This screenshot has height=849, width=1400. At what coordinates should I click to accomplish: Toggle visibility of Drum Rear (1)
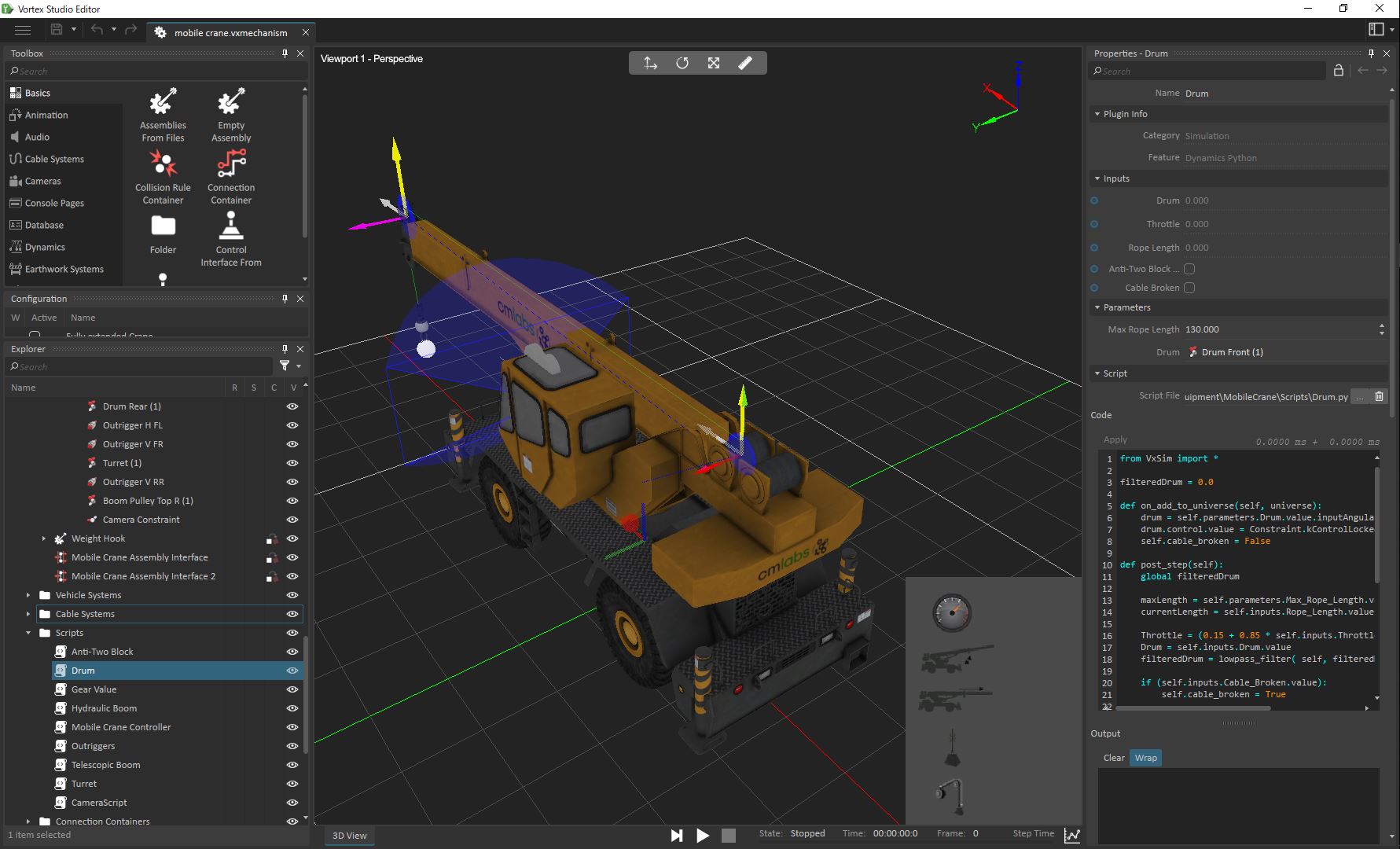292,406
